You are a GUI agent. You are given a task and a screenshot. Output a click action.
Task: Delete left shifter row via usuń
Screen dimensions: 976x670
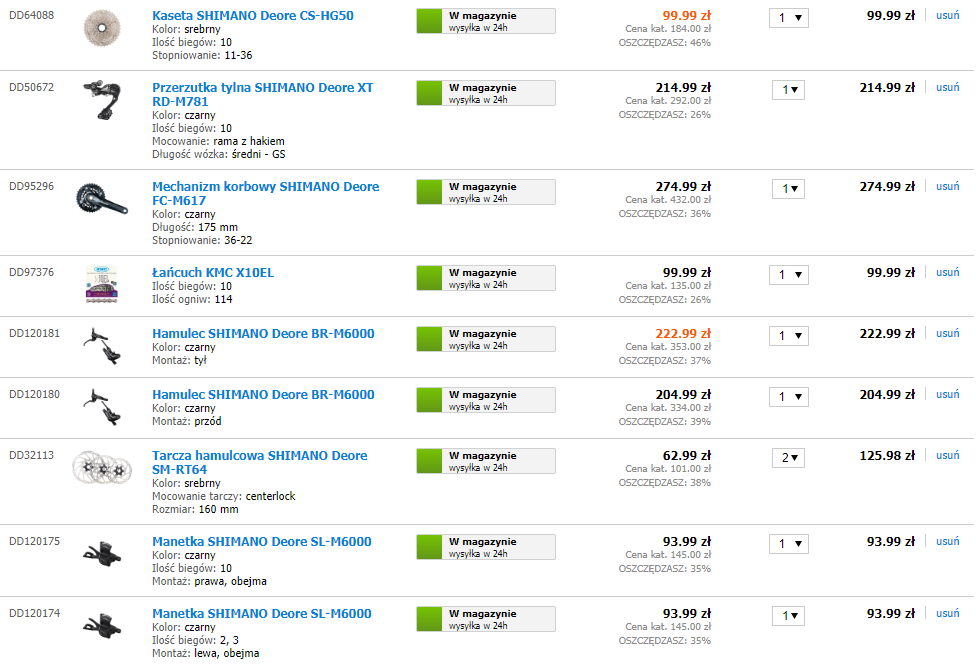(x=947, y=613)
